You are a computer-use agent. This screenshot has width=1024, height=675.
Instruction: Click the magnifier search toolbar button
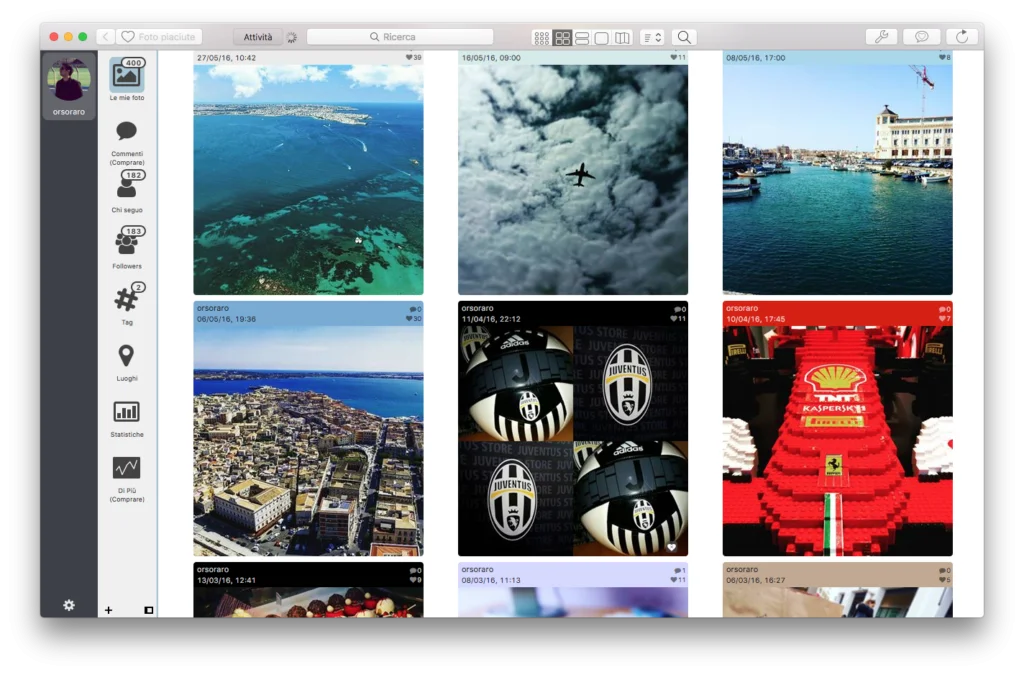[x=684, y=38]
